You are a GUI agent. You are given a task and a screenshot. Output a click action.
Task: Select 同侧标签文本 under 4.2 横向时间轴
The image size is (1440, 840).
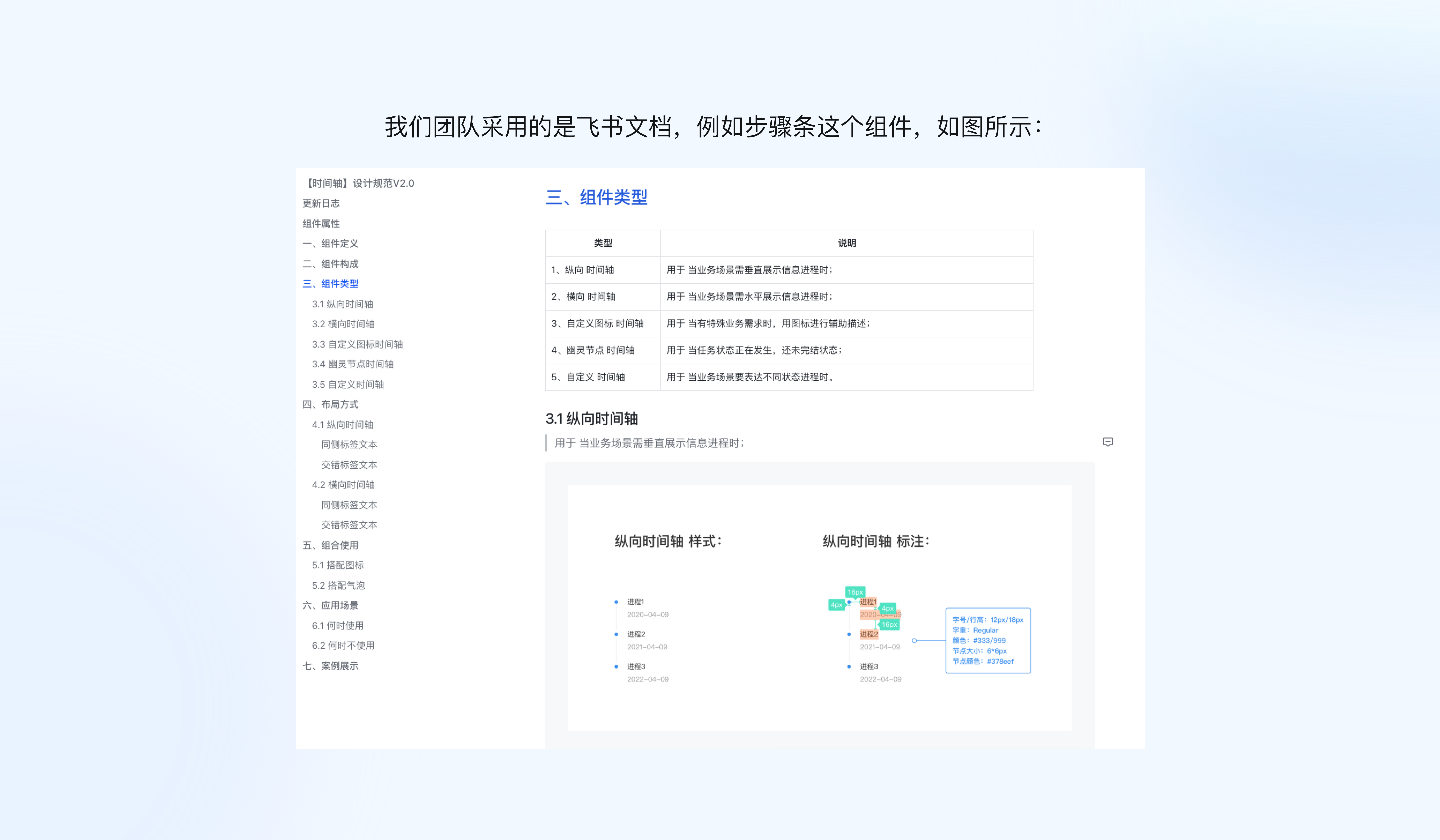coord(349,505)
